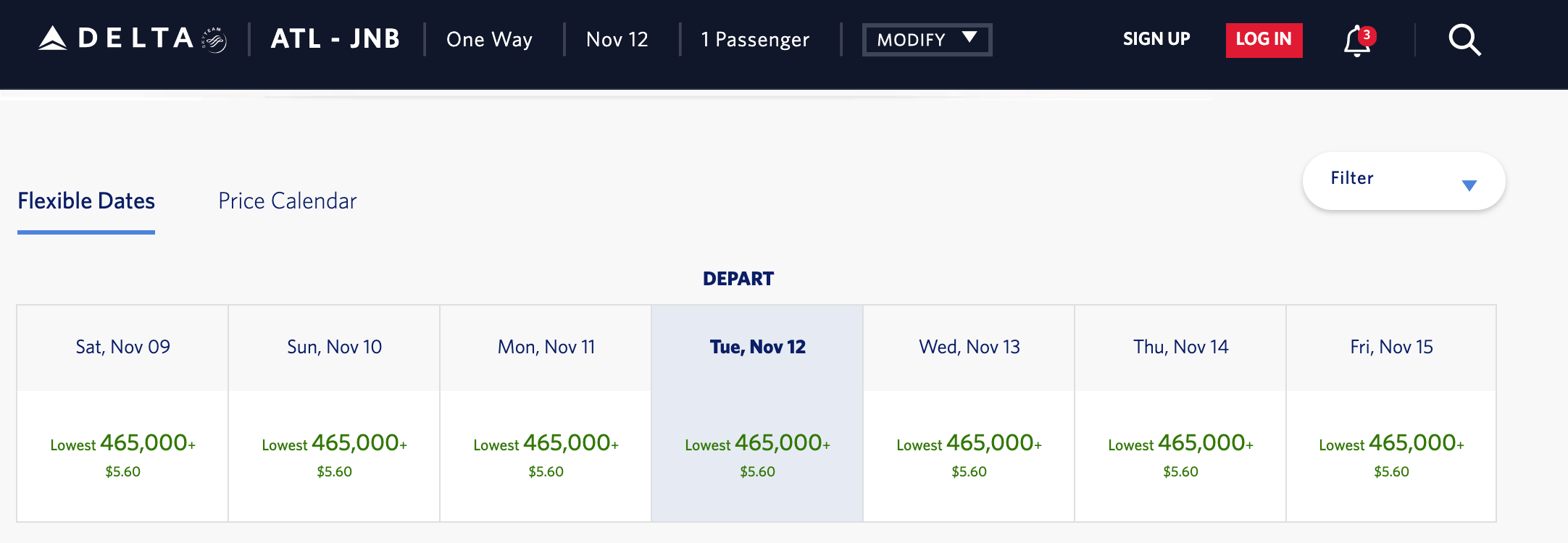This screenshot has height=543, width=1568.
Task: Select Sat, Nov 09 departure date
Action: 122,413
